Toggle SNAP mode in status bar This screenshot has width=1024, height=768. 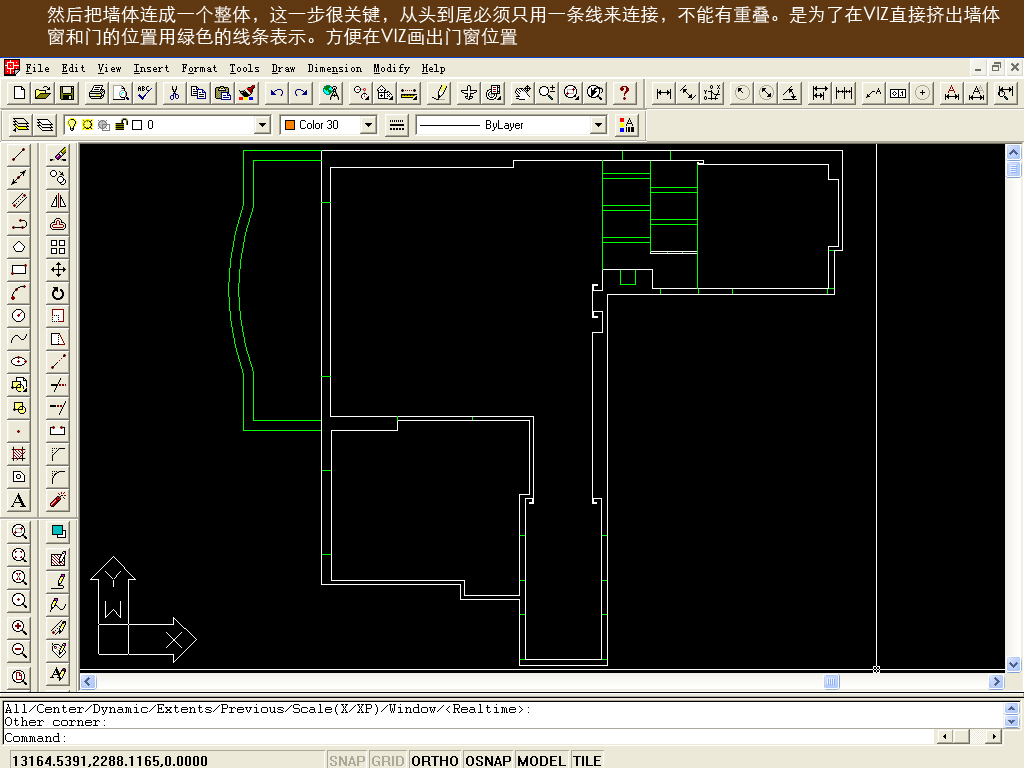347,761
